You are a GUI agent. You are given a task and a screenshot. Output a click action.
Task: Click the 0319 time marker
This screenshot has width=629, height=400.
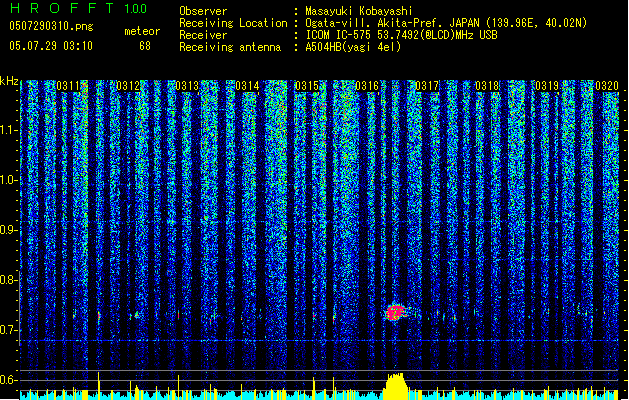[x=547, y=86]
